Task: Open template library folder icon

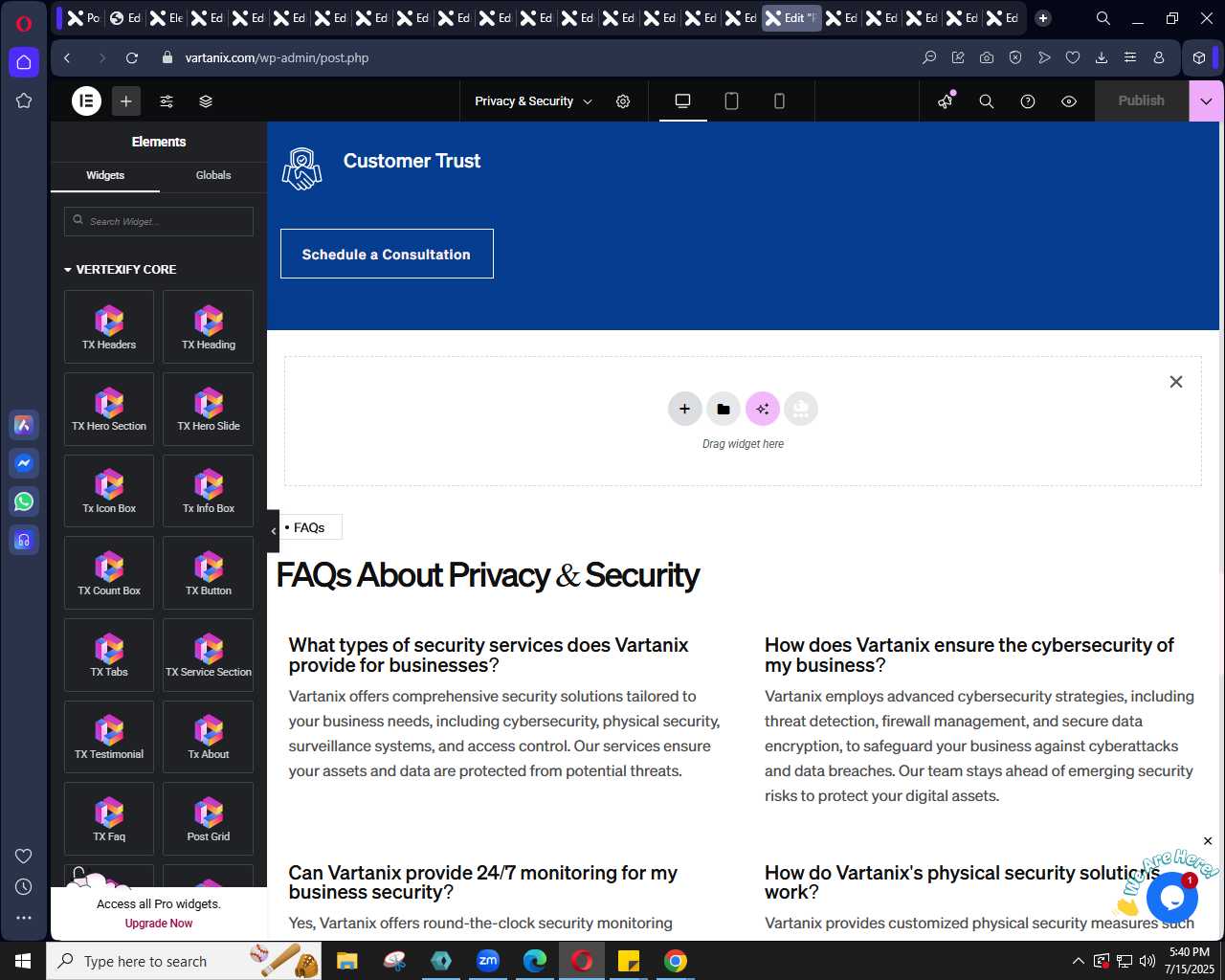Action: pos(724,409)
